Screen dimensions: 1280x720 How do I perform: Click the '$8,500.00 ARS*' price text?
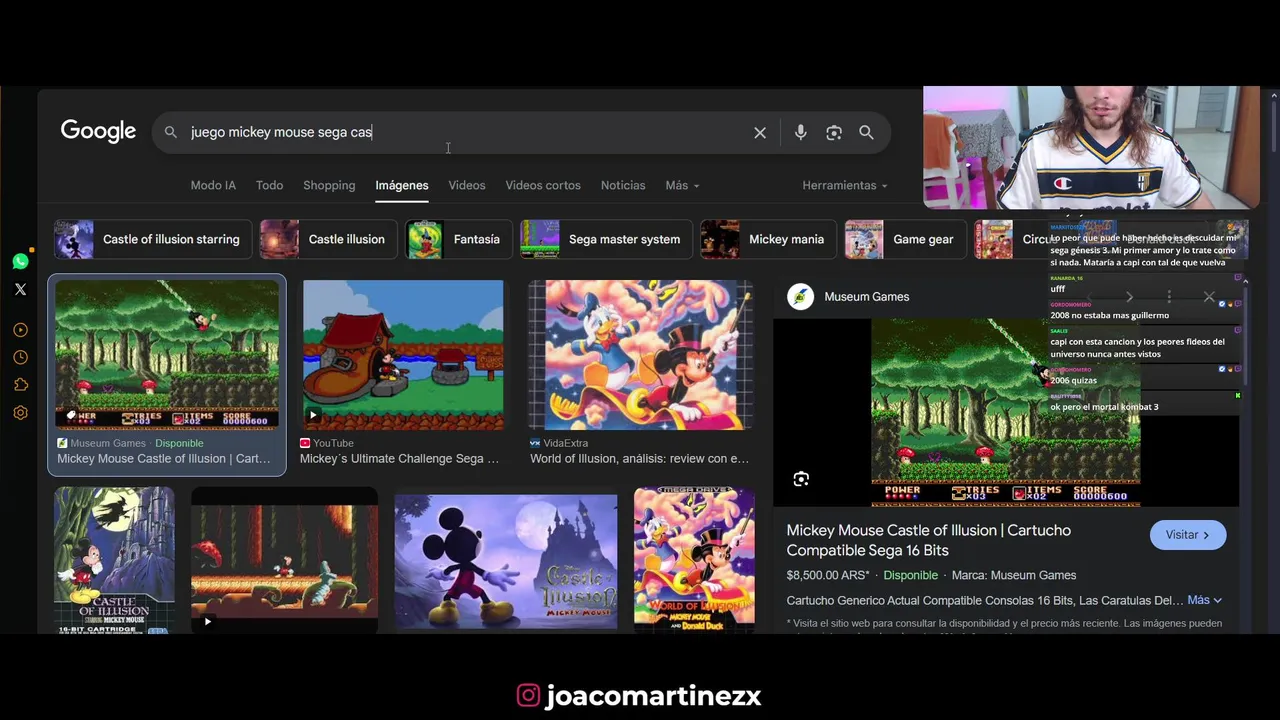tap(828, 575)
